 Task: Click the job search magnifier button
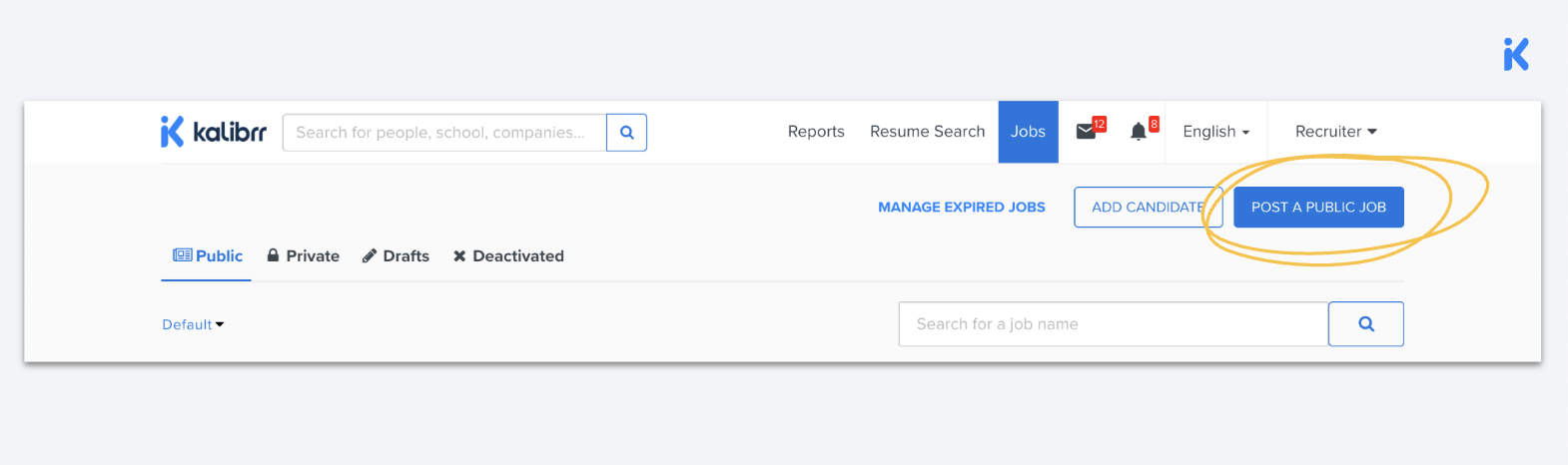point(1365,324)
